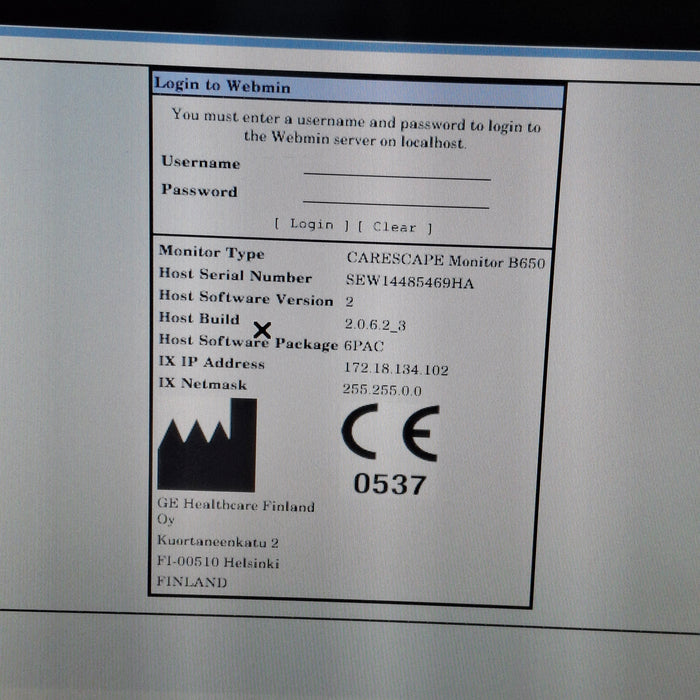The image size is (700, 700).
Task: Click the serial number 'SEW14485469HA'
Action: point(409,281)
